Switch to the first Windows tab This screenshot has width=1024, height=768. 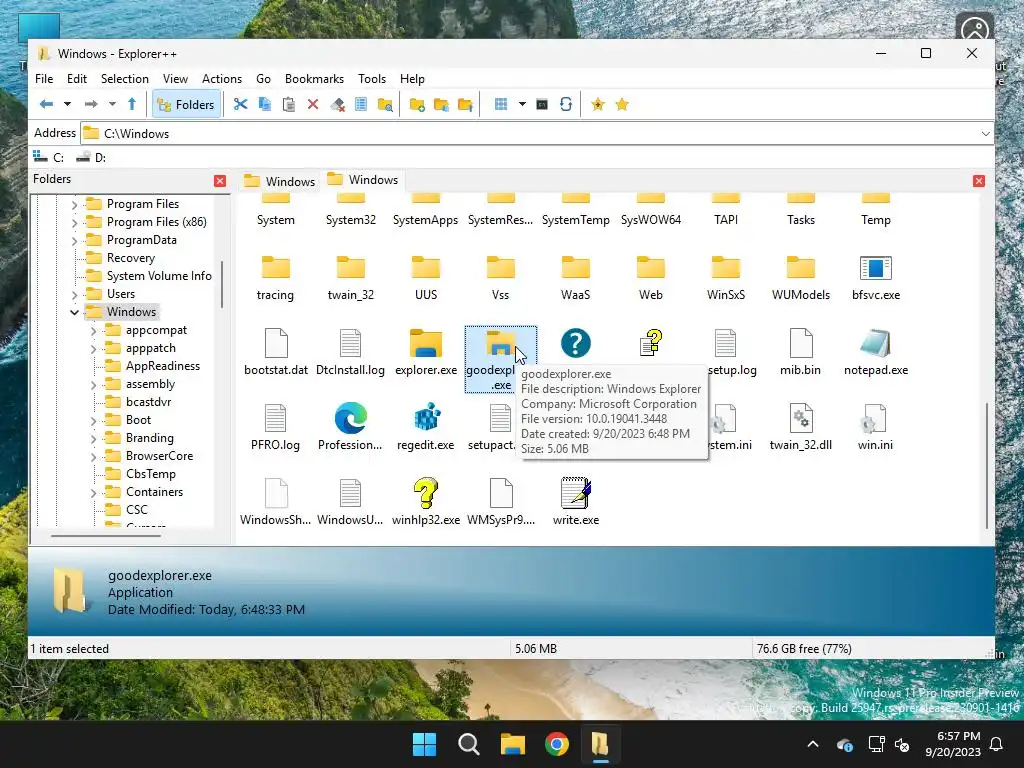click(280, 182)
